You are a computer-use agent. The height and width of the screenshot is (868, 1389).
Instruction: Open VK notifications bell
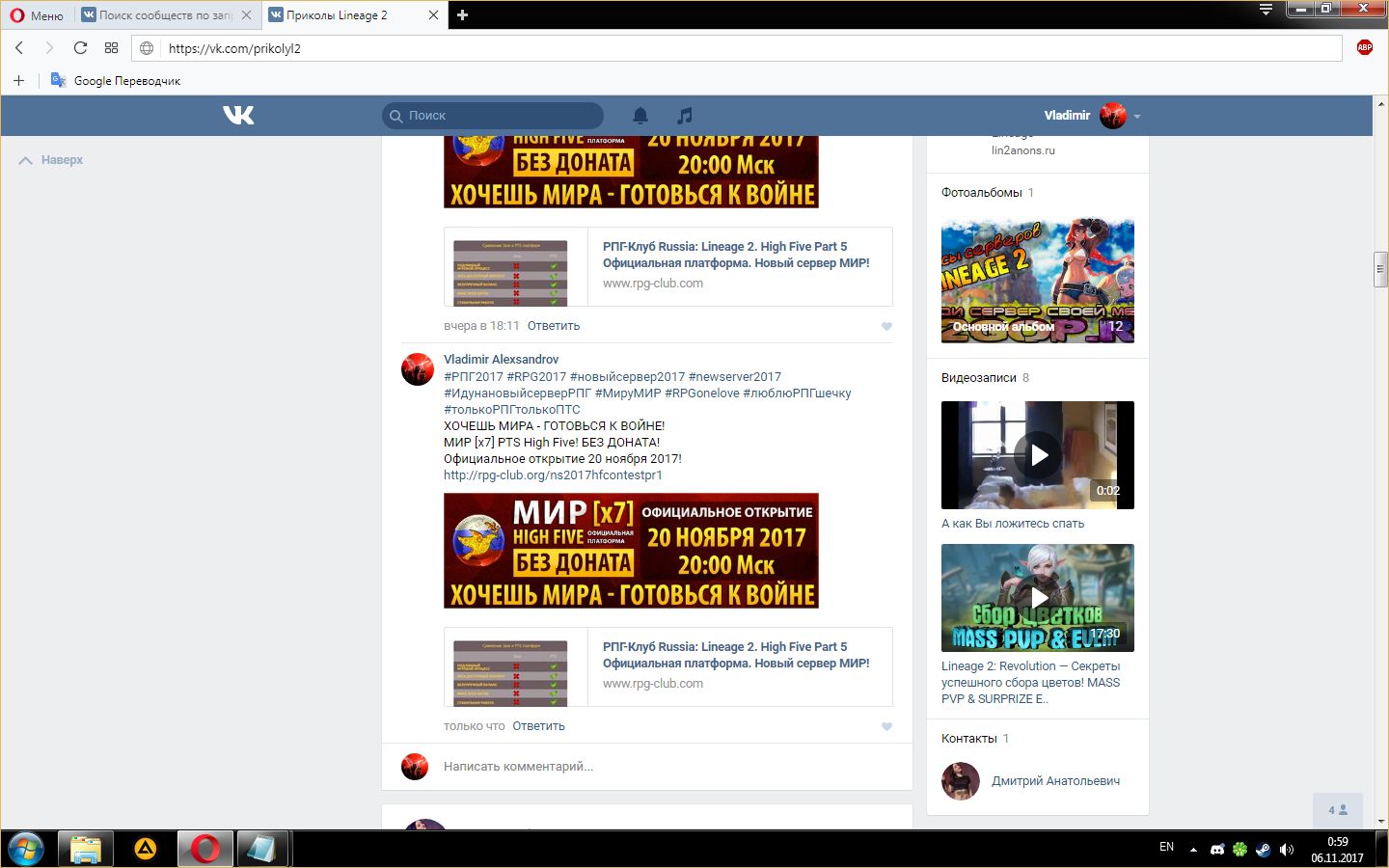tap(640, 116)
